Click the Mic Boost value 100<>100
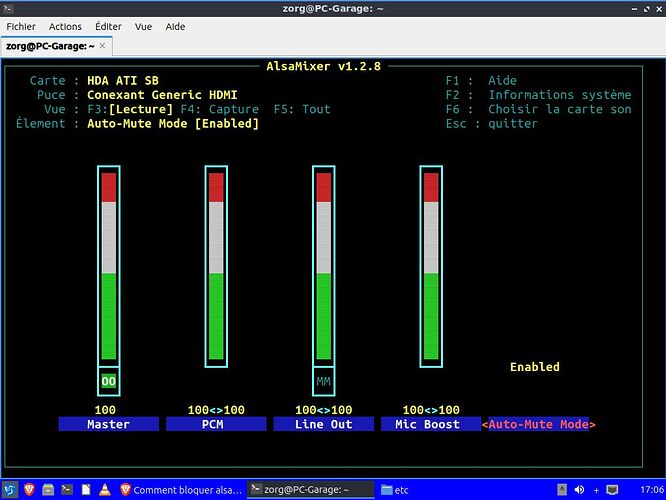The height and width of the screenshot is (500, 666). point(431,410)
